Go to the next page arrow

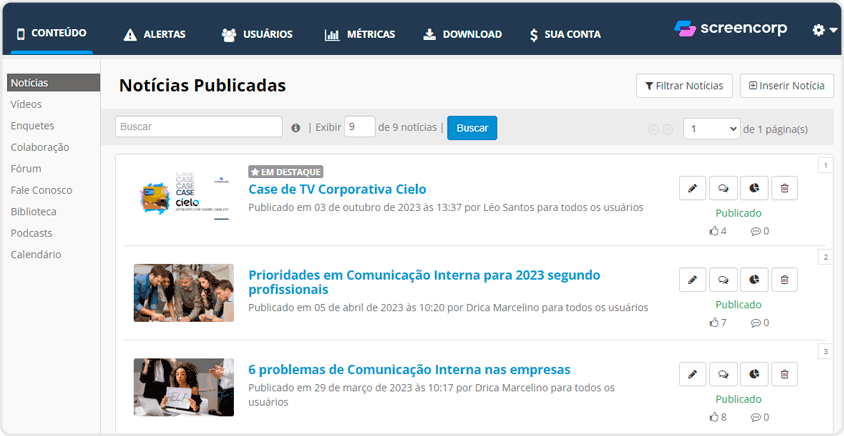pos(667,129)
